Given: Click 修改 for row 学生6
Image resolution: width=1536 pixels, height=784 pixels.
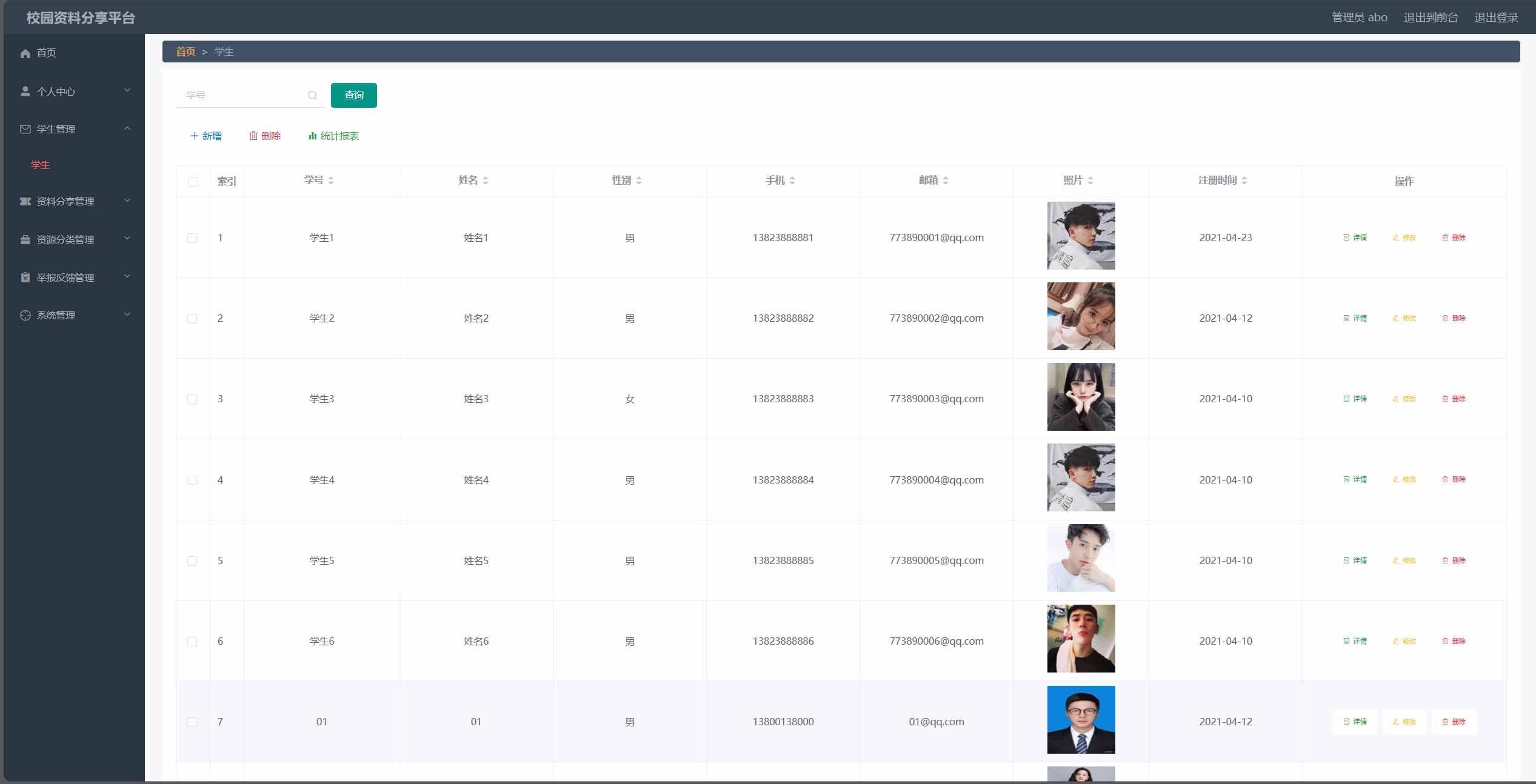Looking at the screenshot, I should pos(1404,641).
